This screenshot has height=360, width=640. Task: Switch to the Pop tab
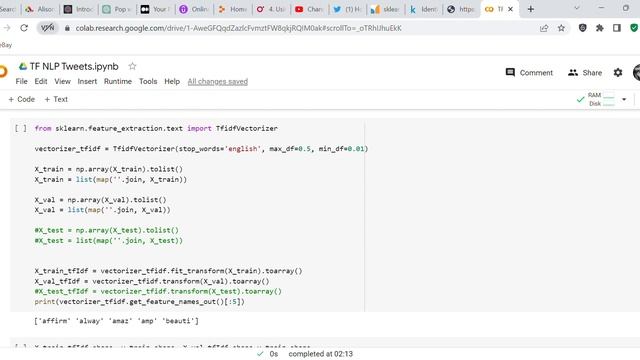(x=116, y=9)
